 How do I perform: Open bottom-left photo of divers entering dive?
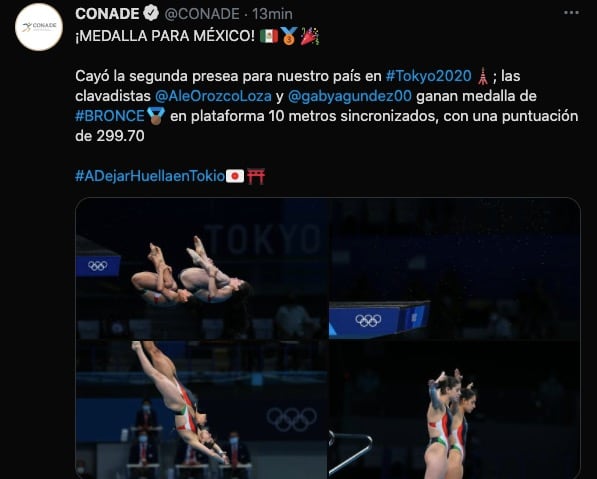(202, 410)
